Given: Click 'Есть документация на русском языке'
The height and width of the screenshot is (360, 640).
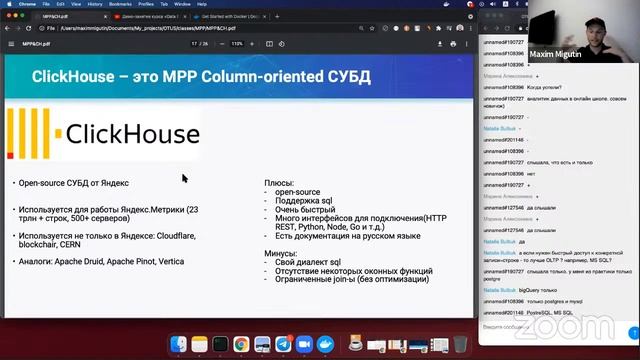Looking at the screenshot, I should [x=348, y=236].
